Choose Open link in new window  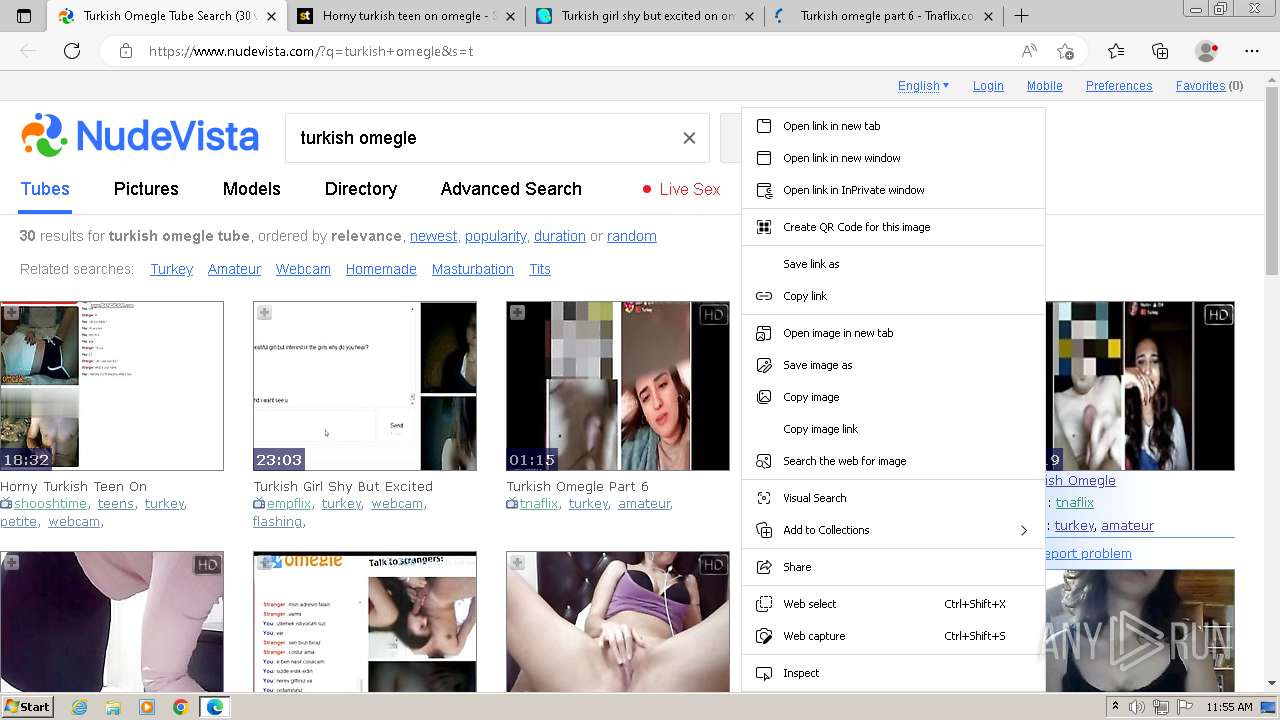(893, 158)
